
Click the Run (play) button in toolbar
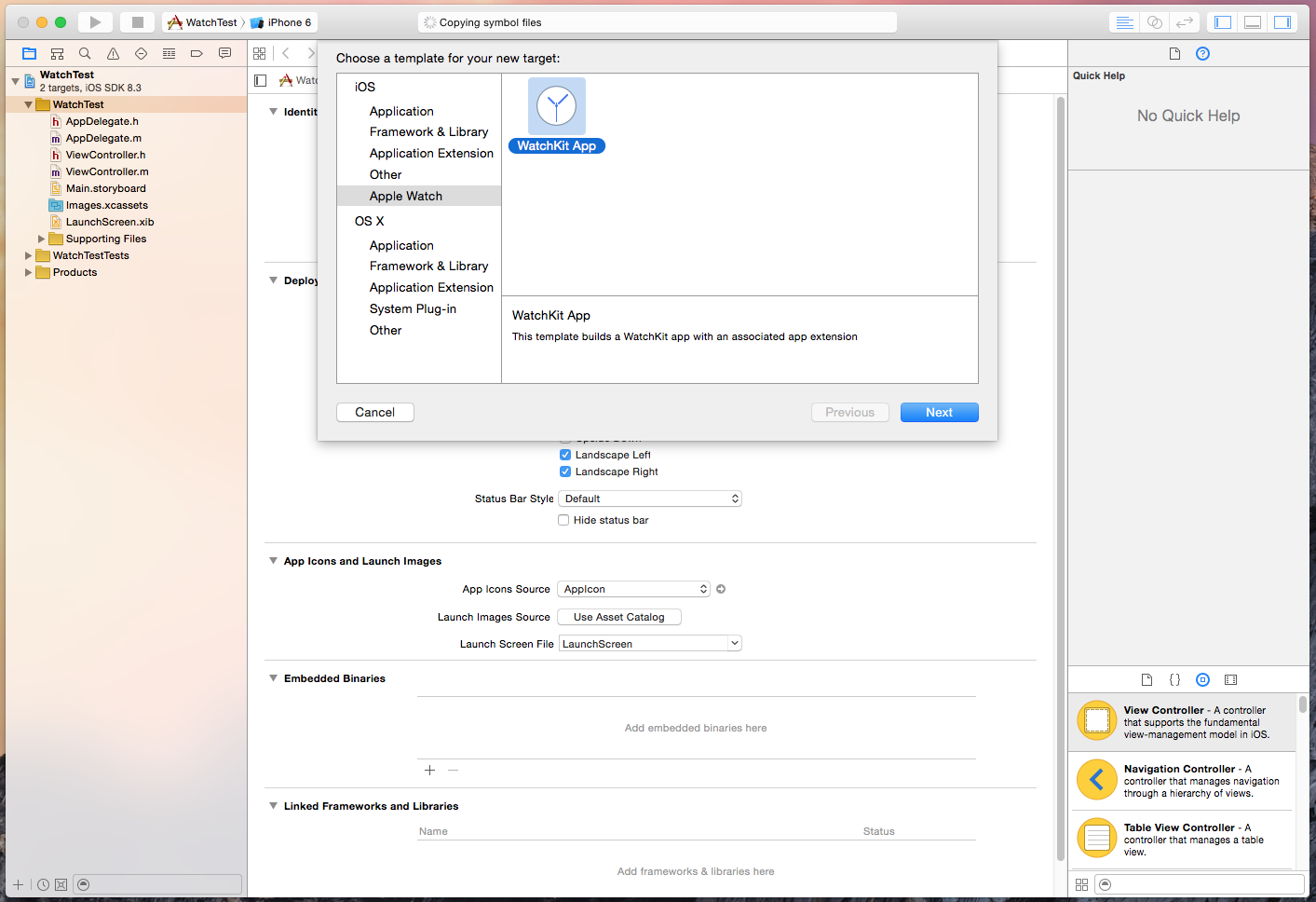[95, 22]
